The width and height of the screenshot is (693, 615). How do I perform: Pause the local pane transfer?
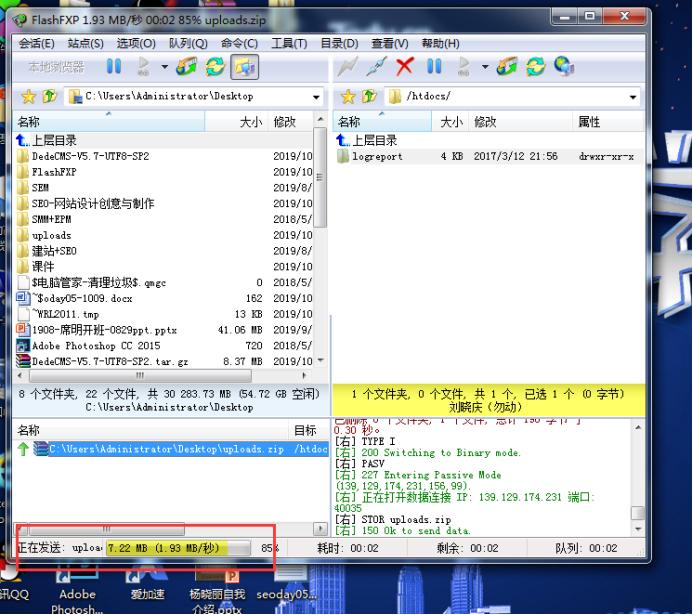[x=114, y=67]
